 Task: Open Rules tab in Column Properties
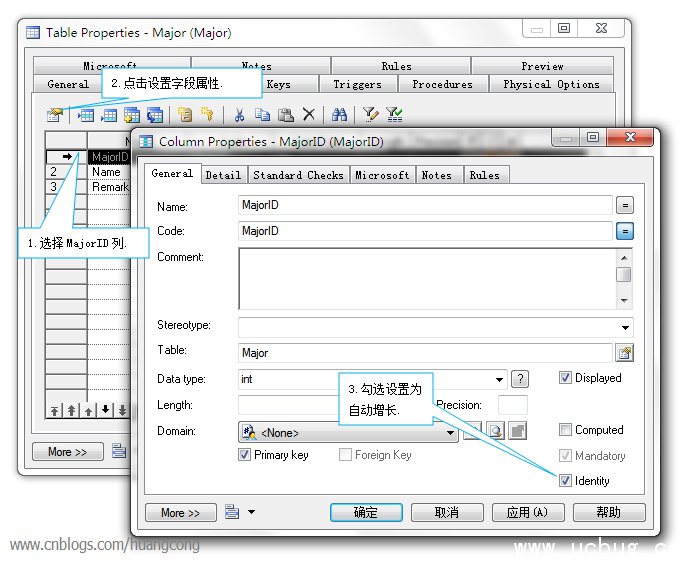(484, 175)
